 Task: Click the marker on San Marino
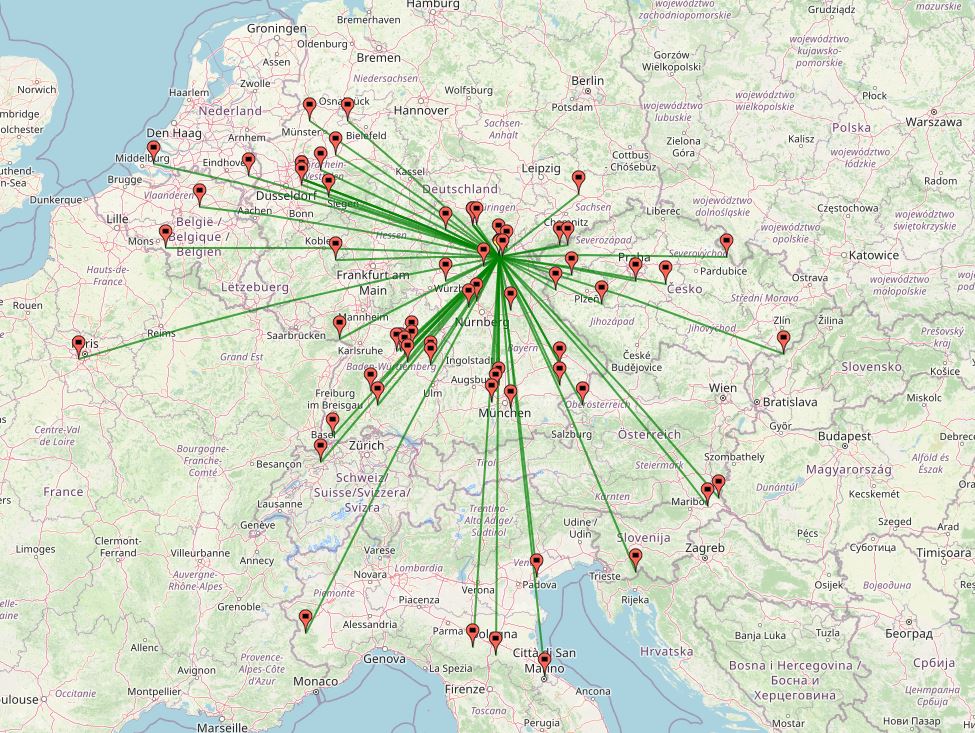click(x=545, y=662)
